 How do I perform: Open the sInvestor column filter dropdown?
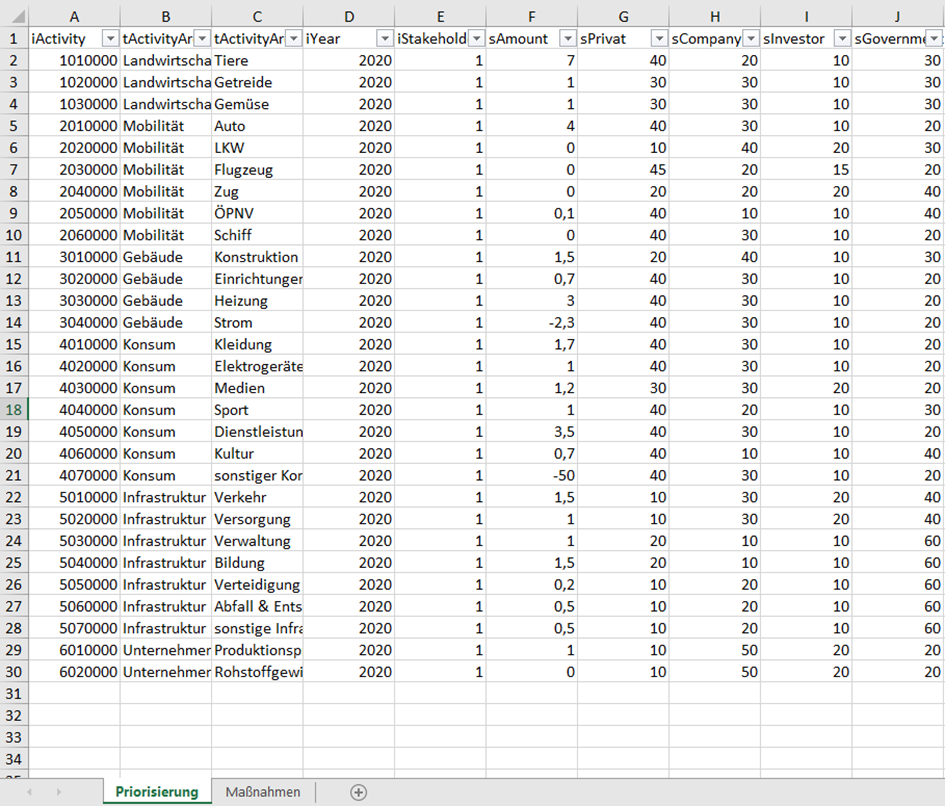[x=841, y=36]
